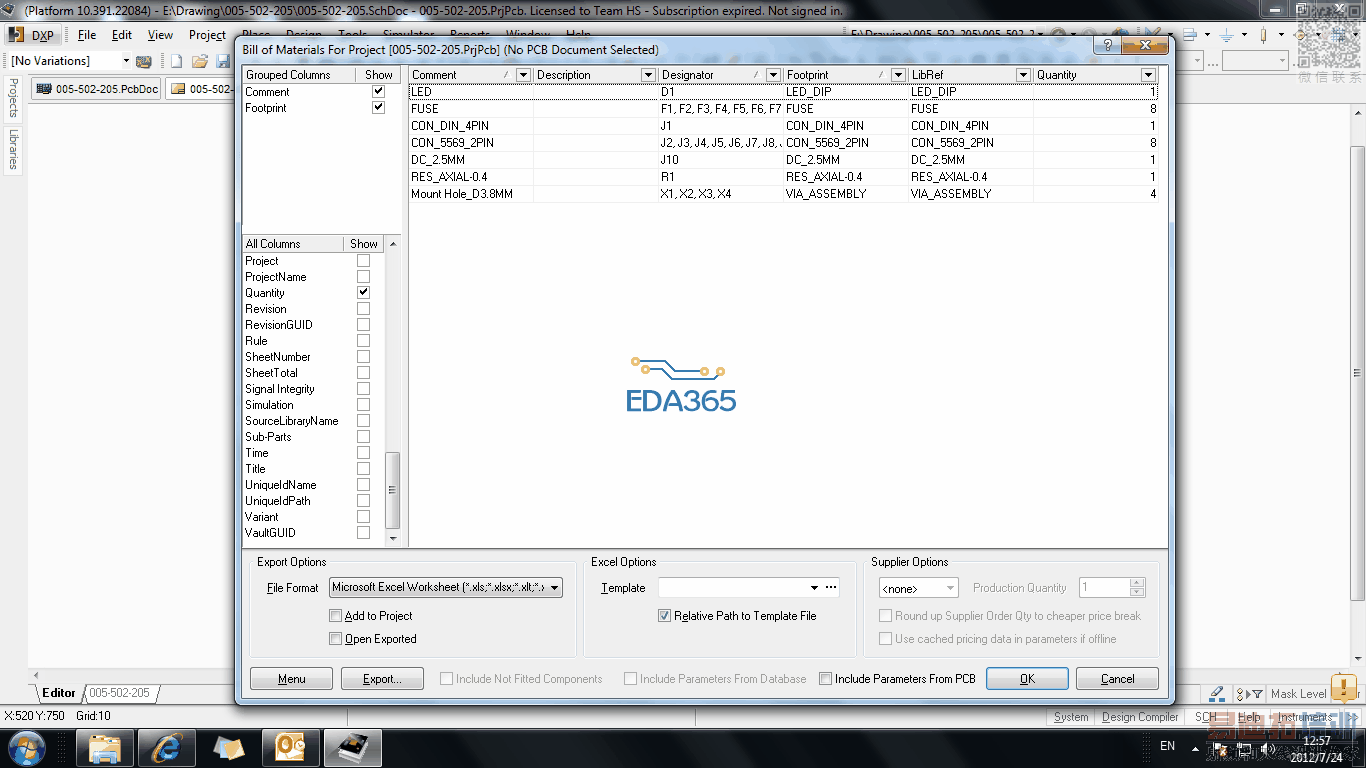Open the Outlook taskbar icon
Screen dimensions: 1366x768
click(x=290, y=747)
